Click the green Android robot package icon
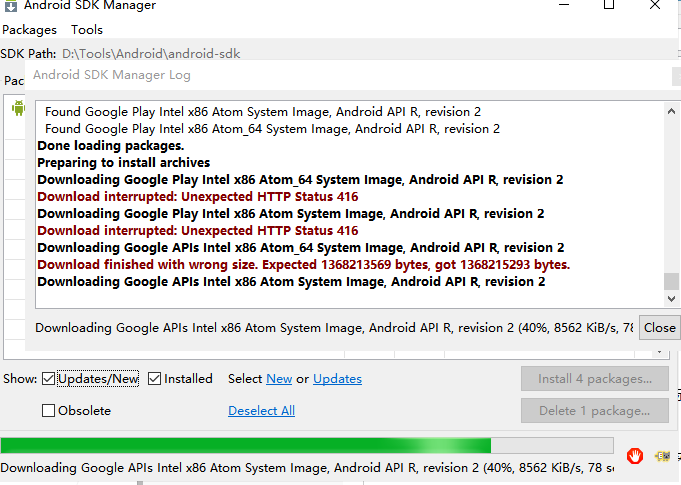 click(x=18, y=108)
